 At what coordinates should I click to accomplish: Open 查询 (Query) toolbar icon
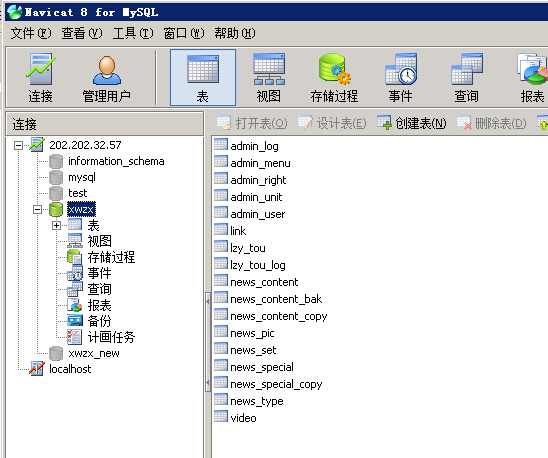click(467, 78)
